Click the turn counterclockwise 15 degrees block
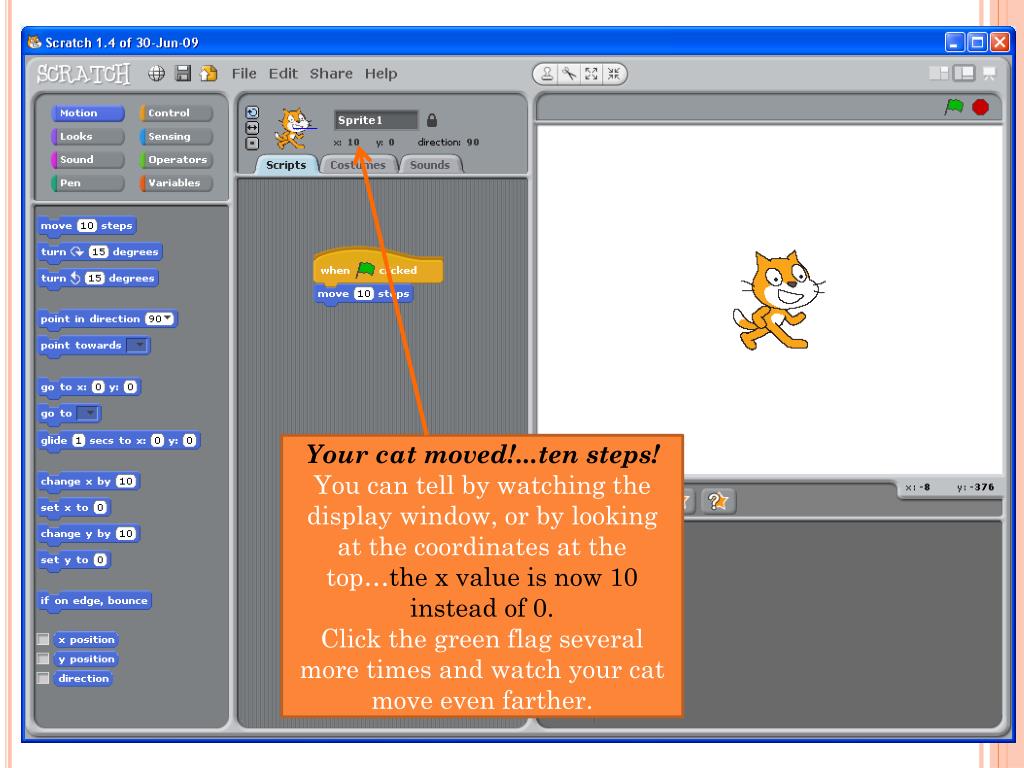The image size is (1024, 768). 98,278
